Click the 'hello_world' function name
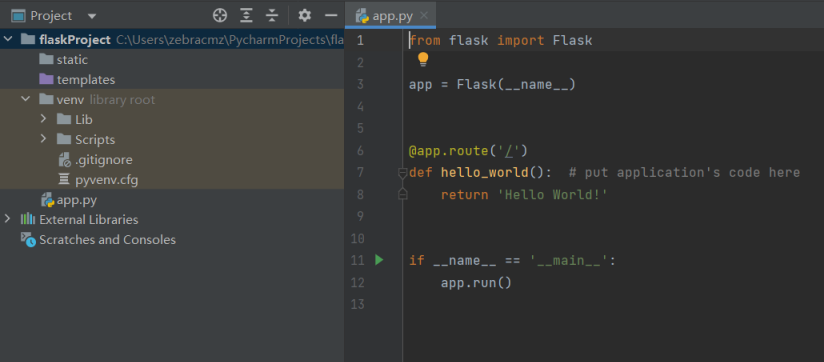 pos(485,172)
